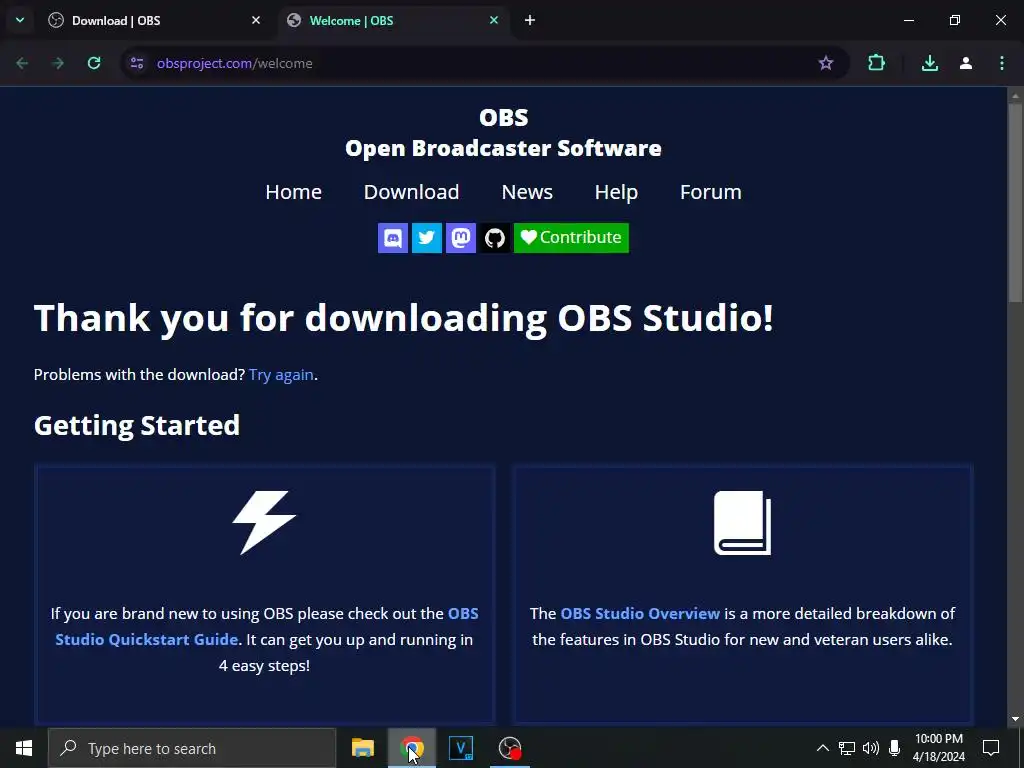This screenshot has width=1024, height=768.
Task: Open the profile avatar icon
Action: click(966, 63)
